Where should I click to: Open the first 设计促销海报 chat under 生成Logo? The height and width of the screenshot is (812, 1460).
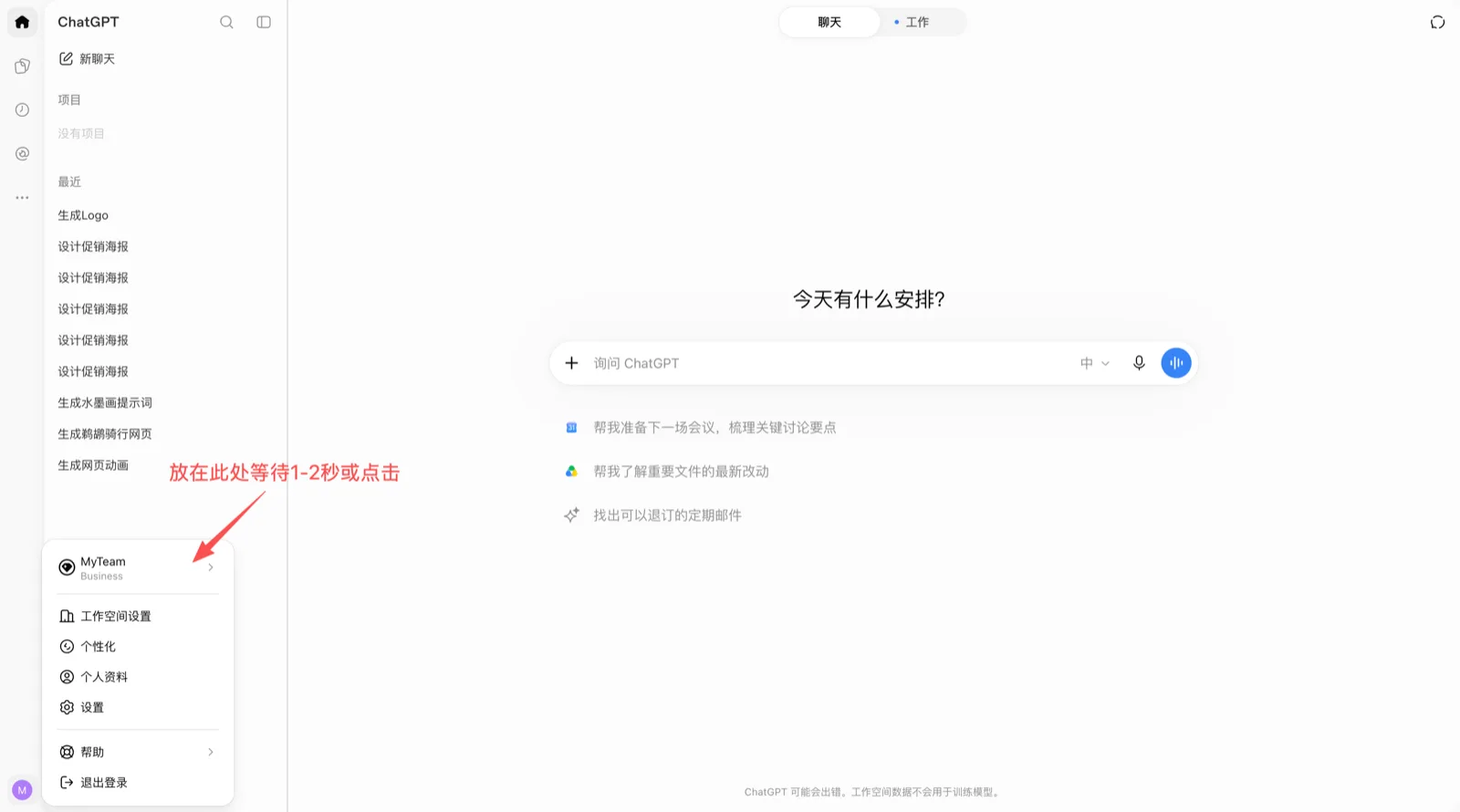[93, 246]
